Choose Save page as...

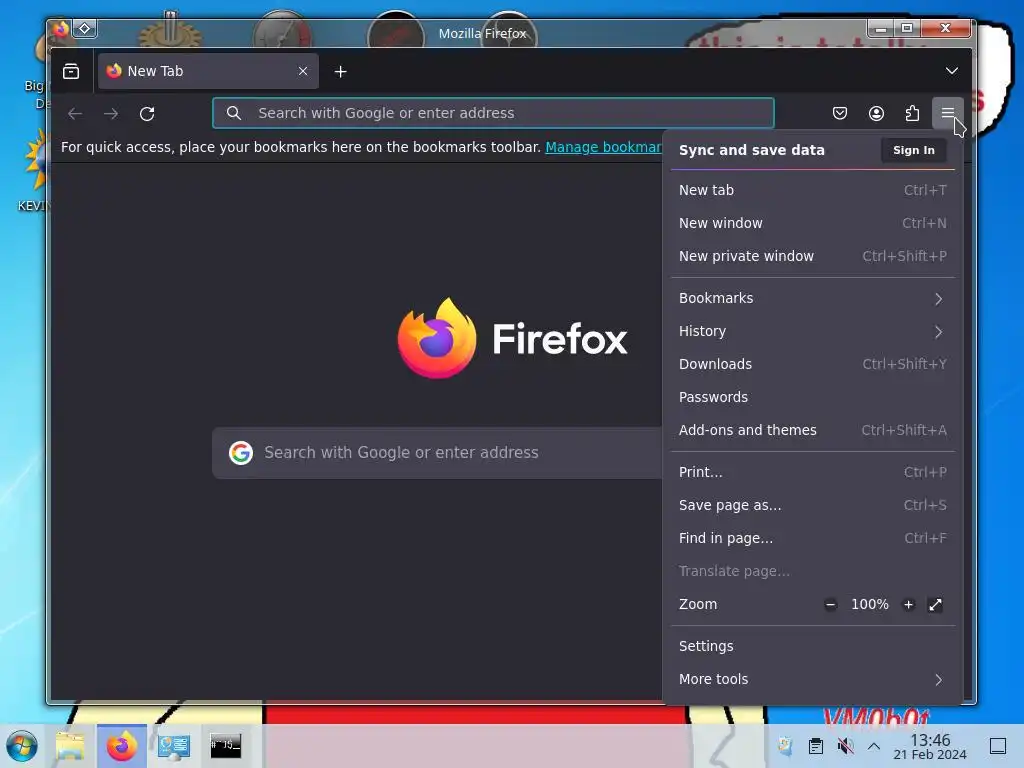[x=812, y=505]
